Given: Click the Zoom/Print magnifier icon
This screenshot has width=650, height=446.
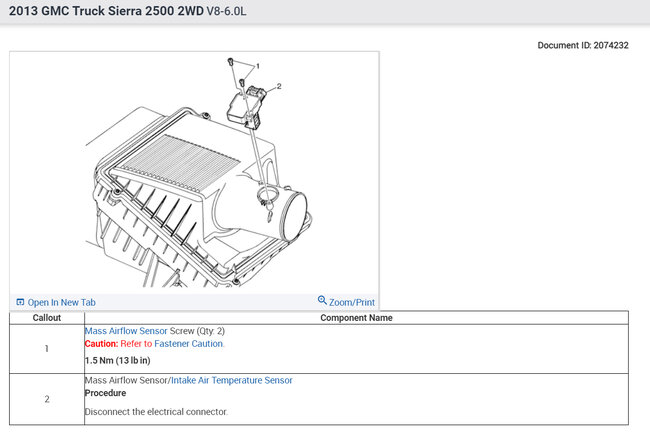Looking at the screenshot, I should pos(322,300).
